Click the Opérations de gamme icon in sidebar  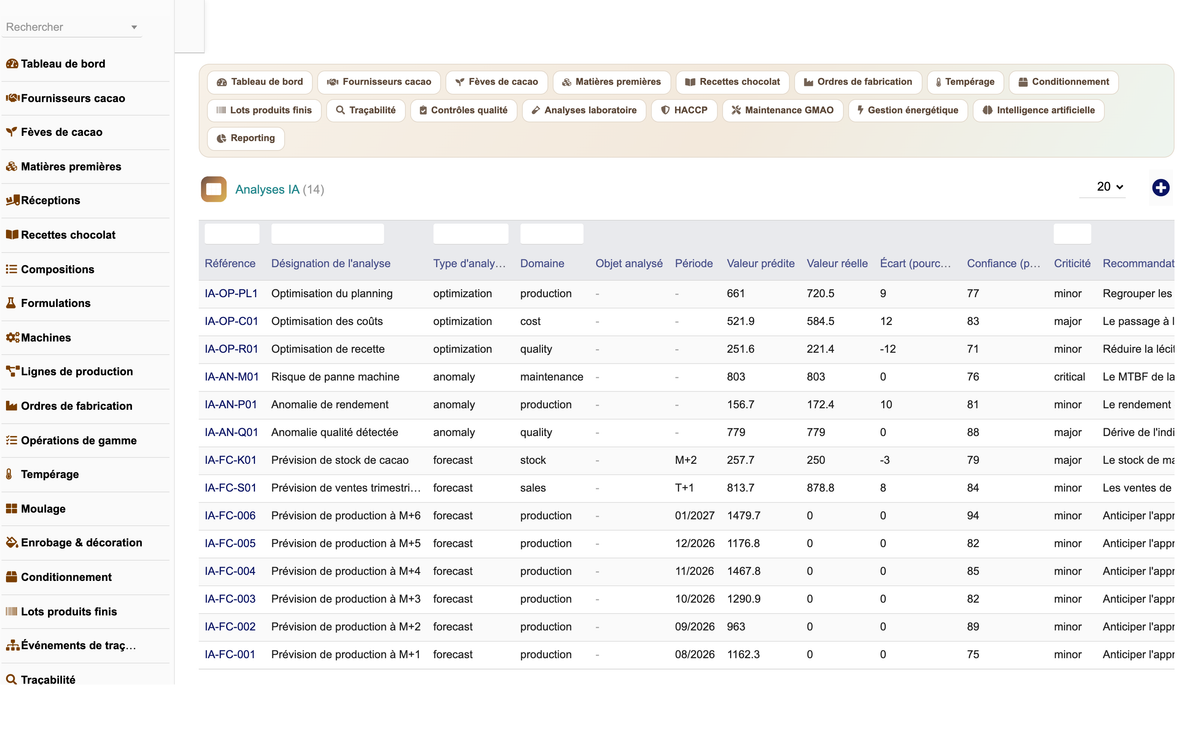[12, 440]
